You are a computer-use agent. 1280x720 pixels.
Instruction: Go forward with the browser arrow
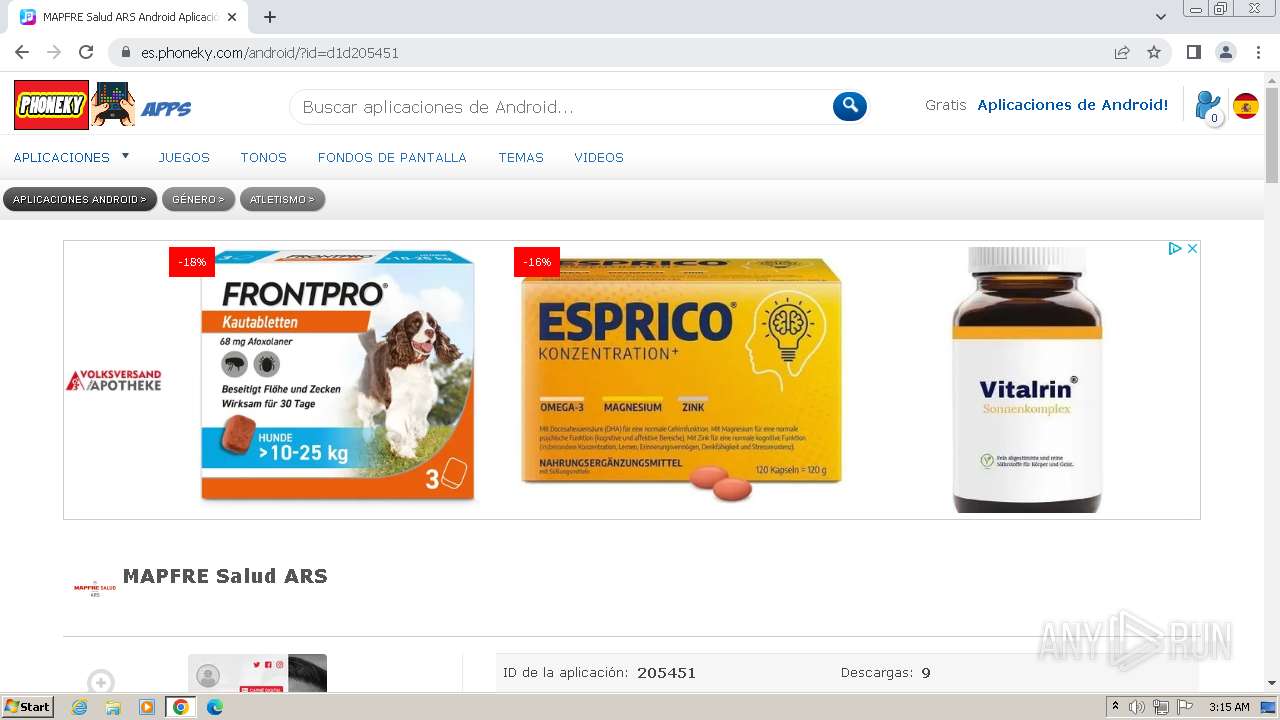click(54, 52)
